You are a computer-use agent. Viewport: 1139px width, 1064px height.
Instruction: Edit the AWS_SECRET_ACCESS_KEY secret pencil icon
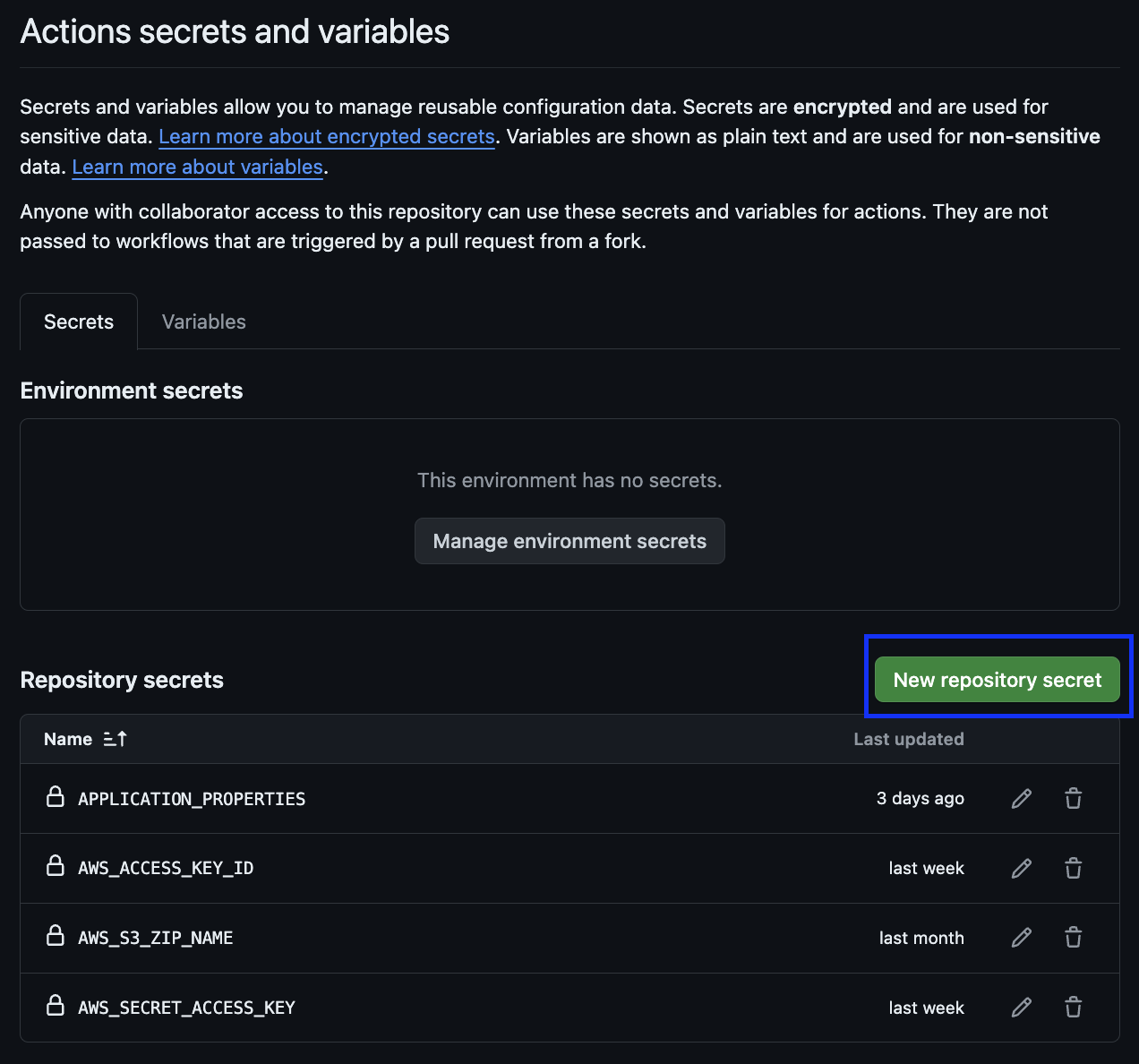click(1021, 1008)
